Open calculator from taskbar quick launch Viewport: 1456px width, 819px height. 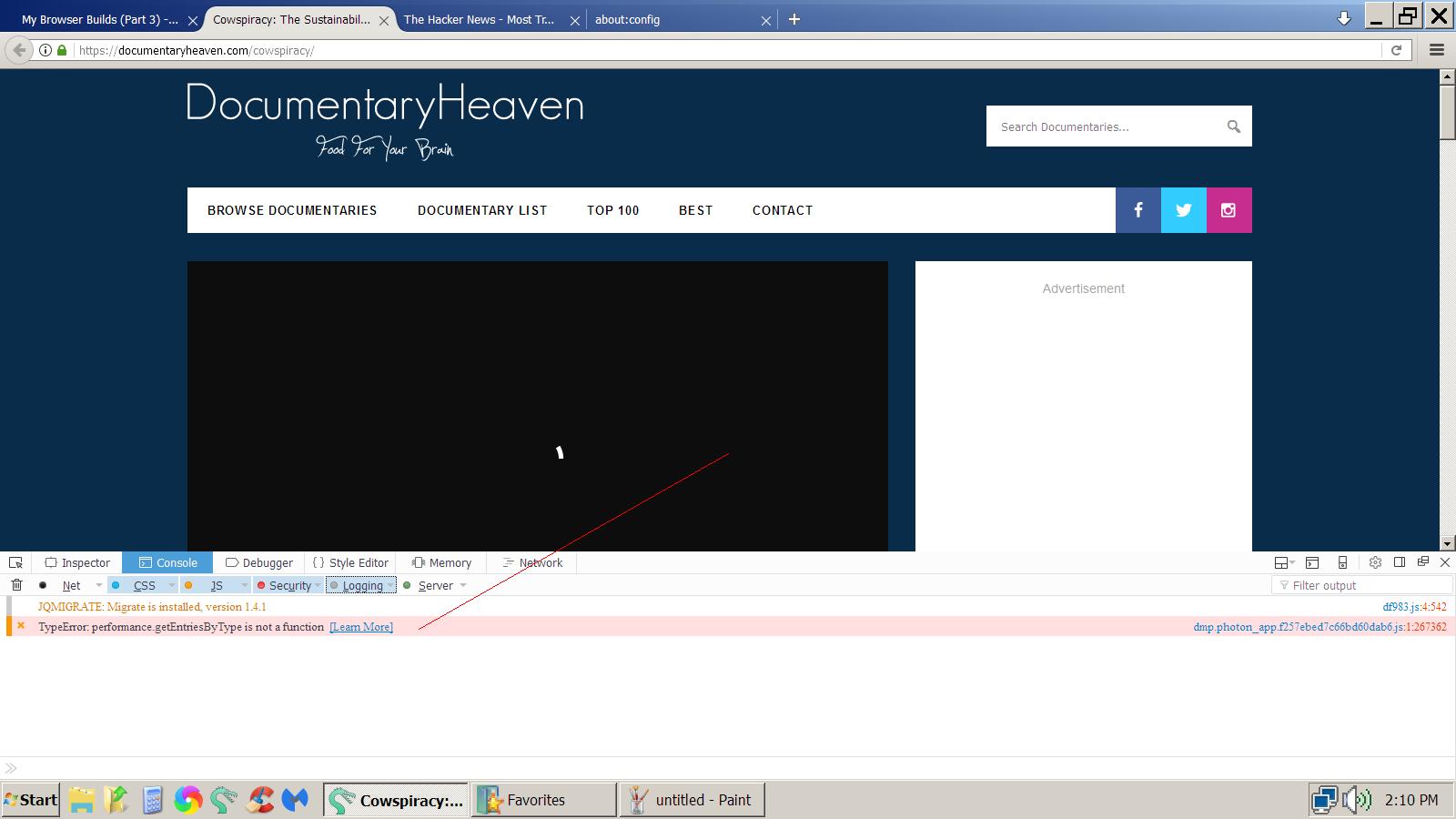point(152,800)
